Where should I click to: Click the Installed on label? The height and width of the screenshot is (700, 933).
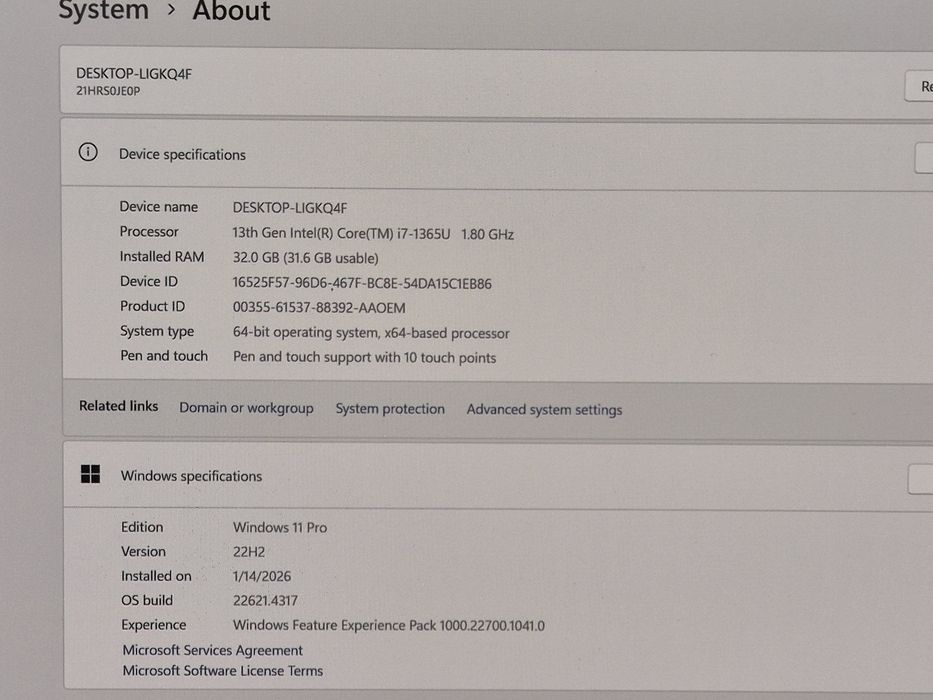pyautogui.click(x=156, y=576)
